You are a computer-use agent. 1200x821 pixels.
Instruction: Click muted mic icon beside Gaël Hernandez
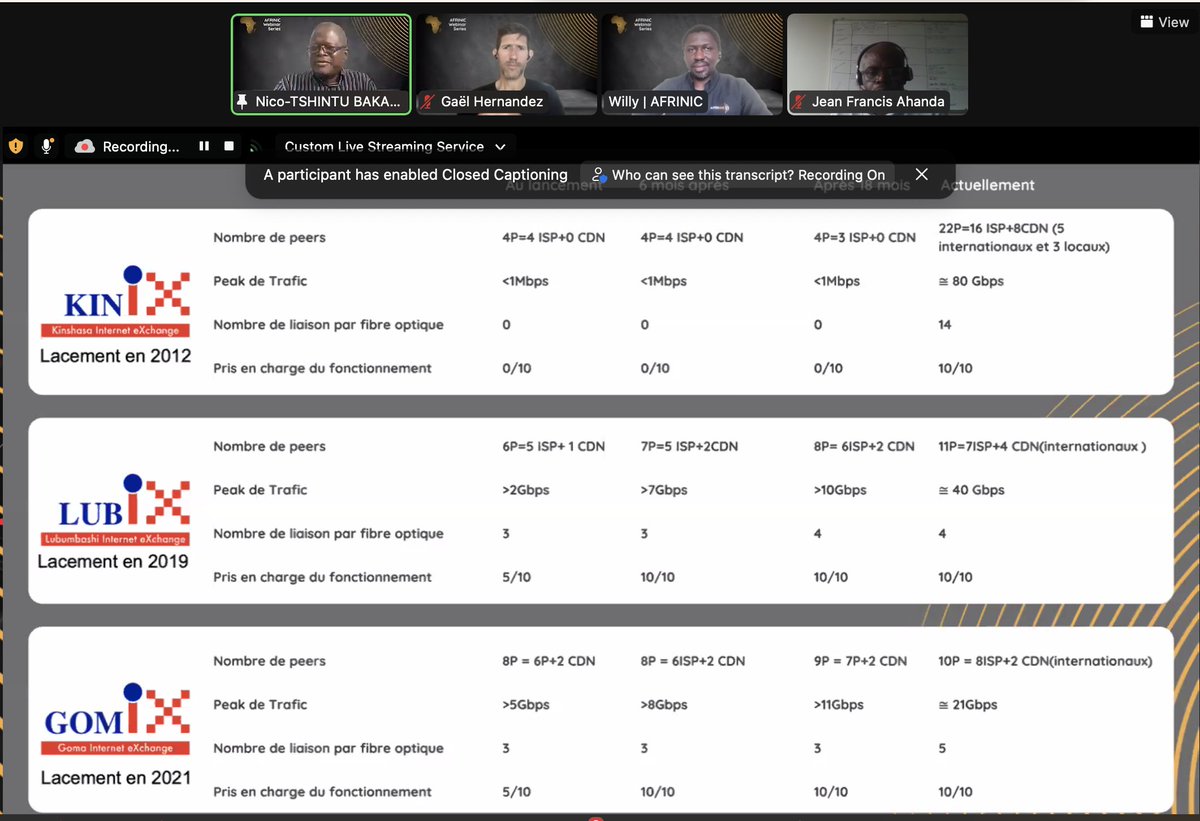click(428, 102)
